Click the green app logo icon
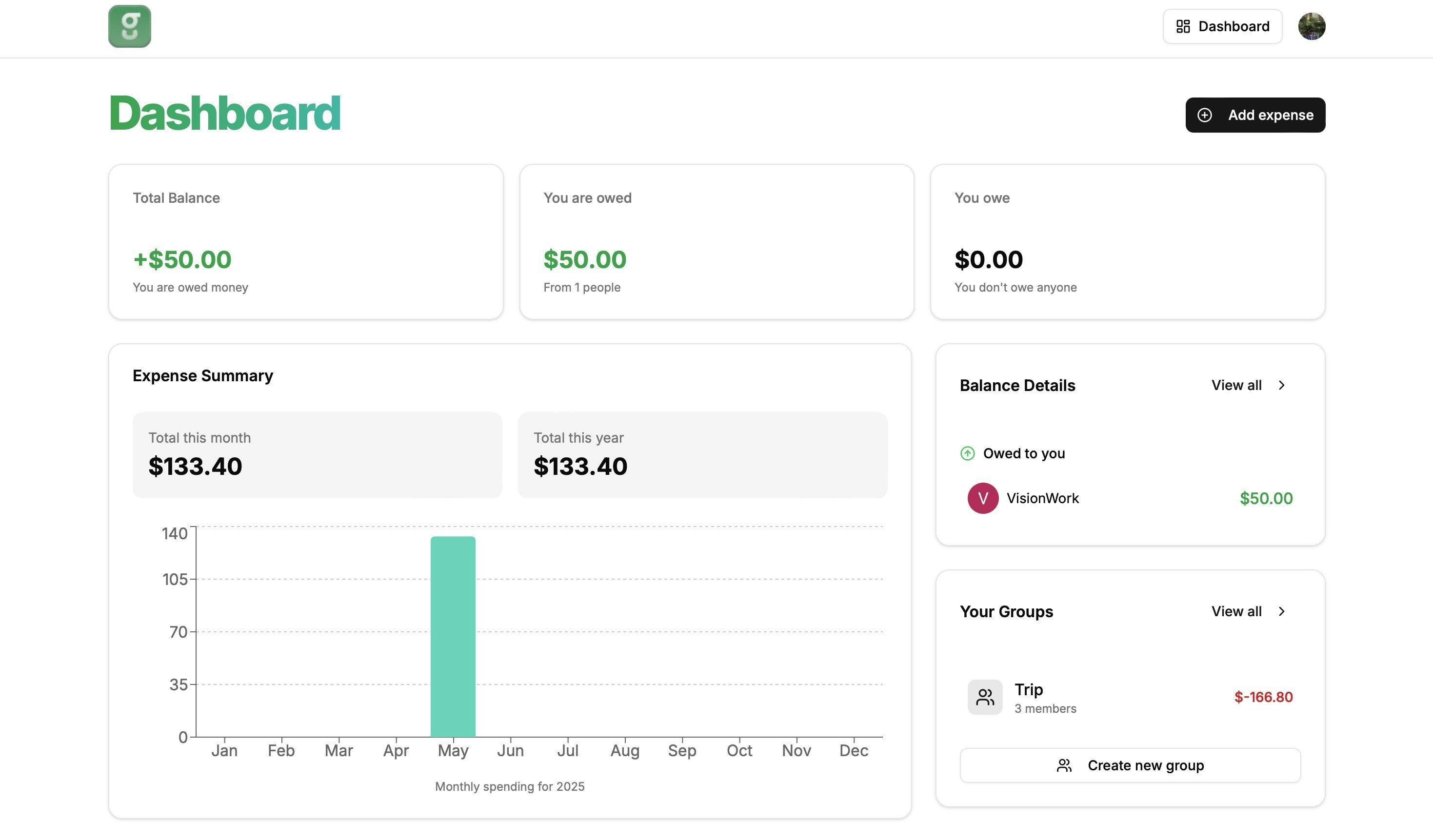1433x840 pixels. click(130, 26)
